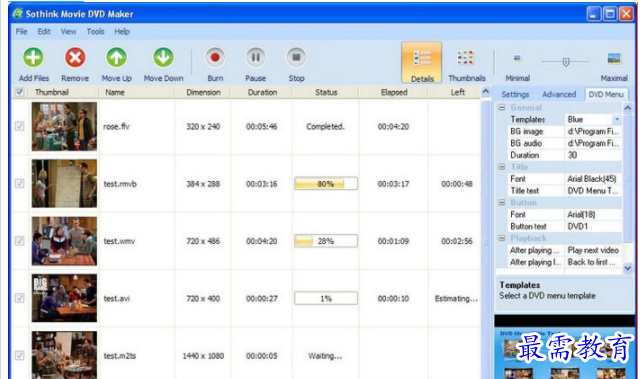
Task: Edit Title Font value Arial Black(45)
Action: click(593, 179)
